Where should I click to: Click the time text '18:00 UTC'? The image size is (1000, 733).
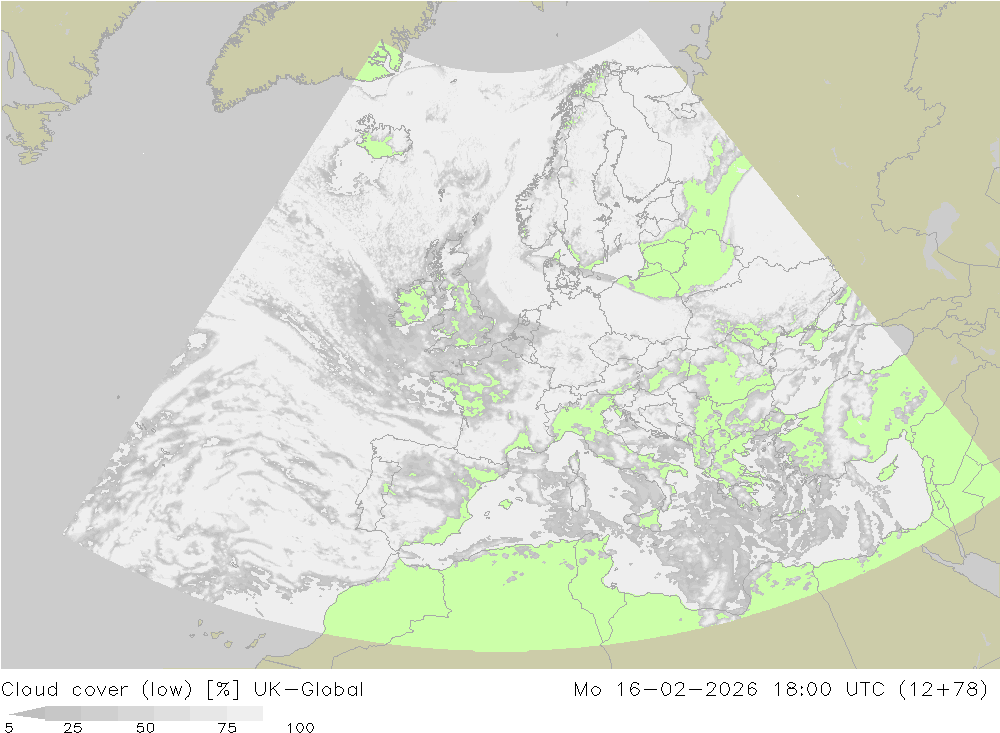(x=829, y=690)
